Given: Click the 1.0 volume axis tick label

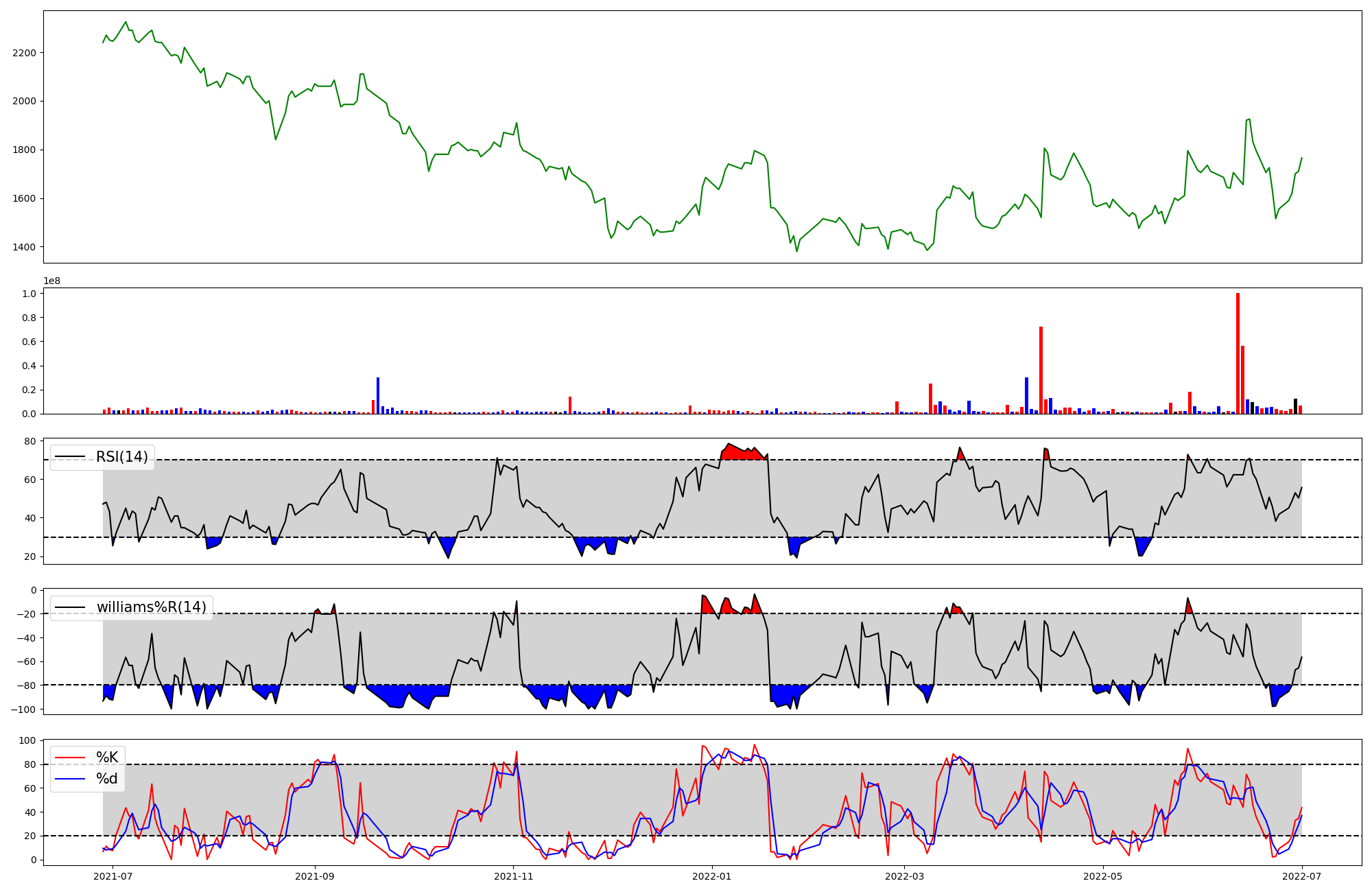Looking at the screenshot, I should point(29,294).
